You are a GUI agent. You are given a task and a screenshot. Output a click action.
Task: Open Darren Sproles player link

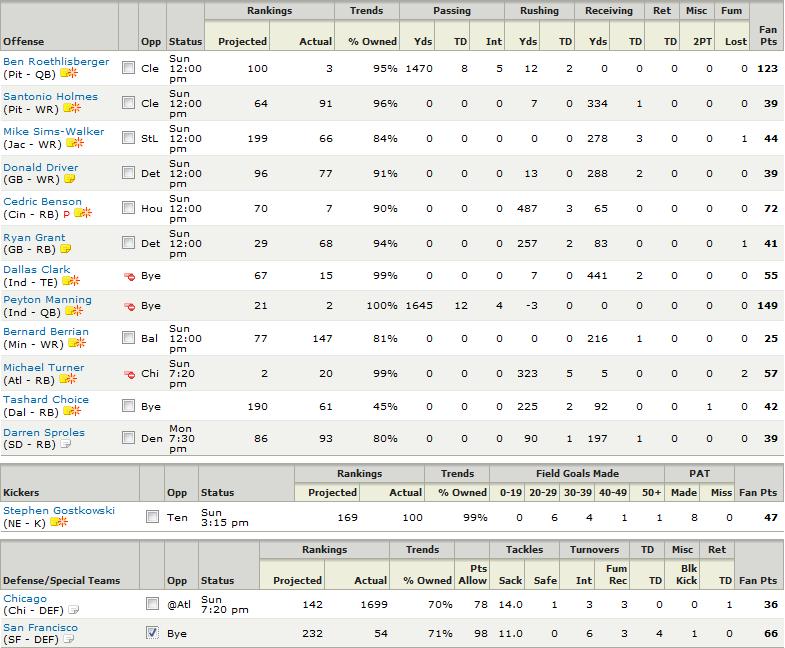44,433
